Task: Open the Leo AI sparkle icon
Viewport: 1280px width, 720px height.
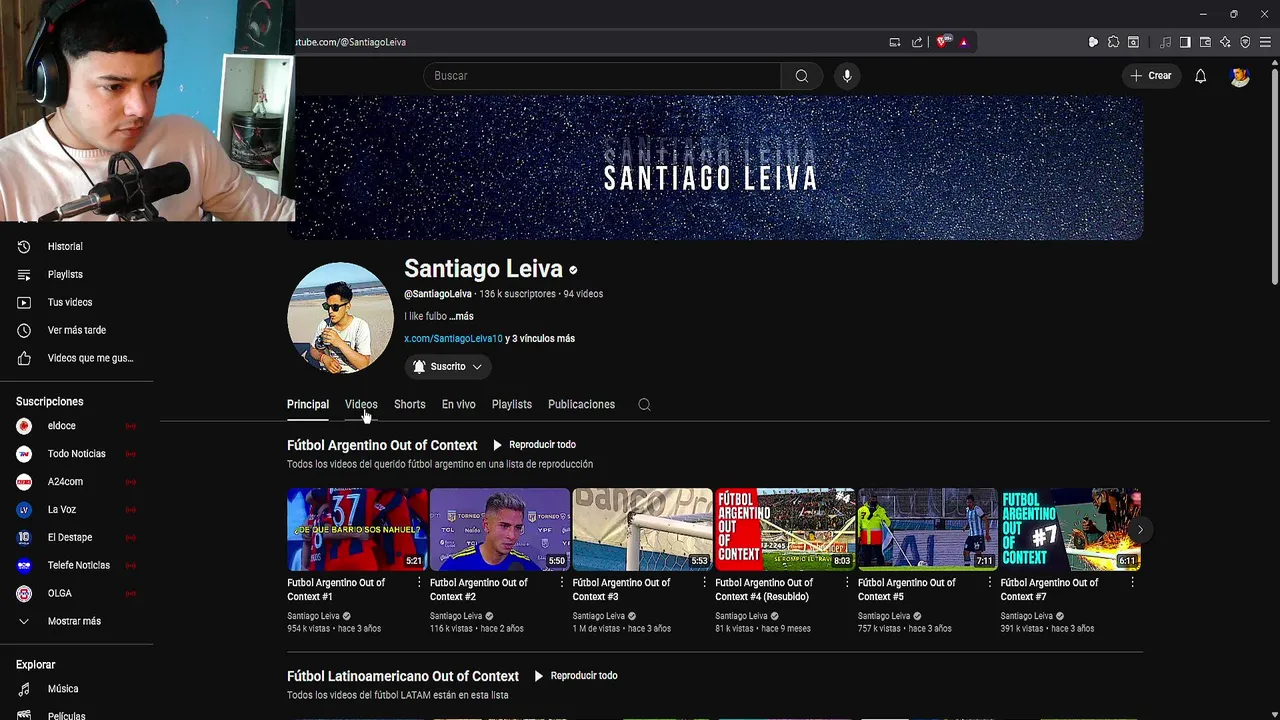Action: pos(1225,42)
